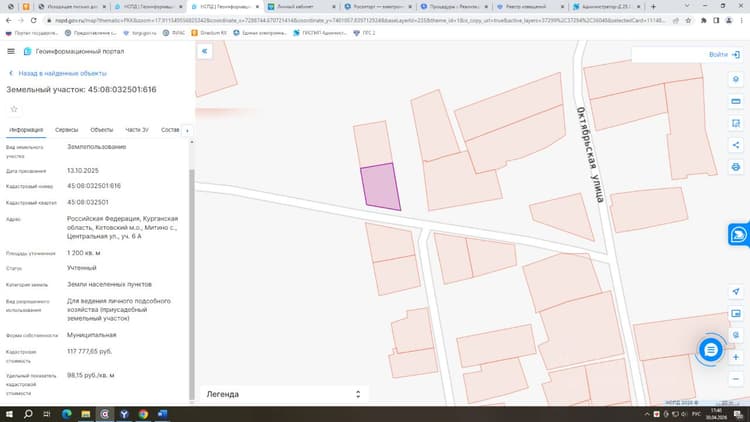Click the info panel vertical scrollbar

click(192, 284)
